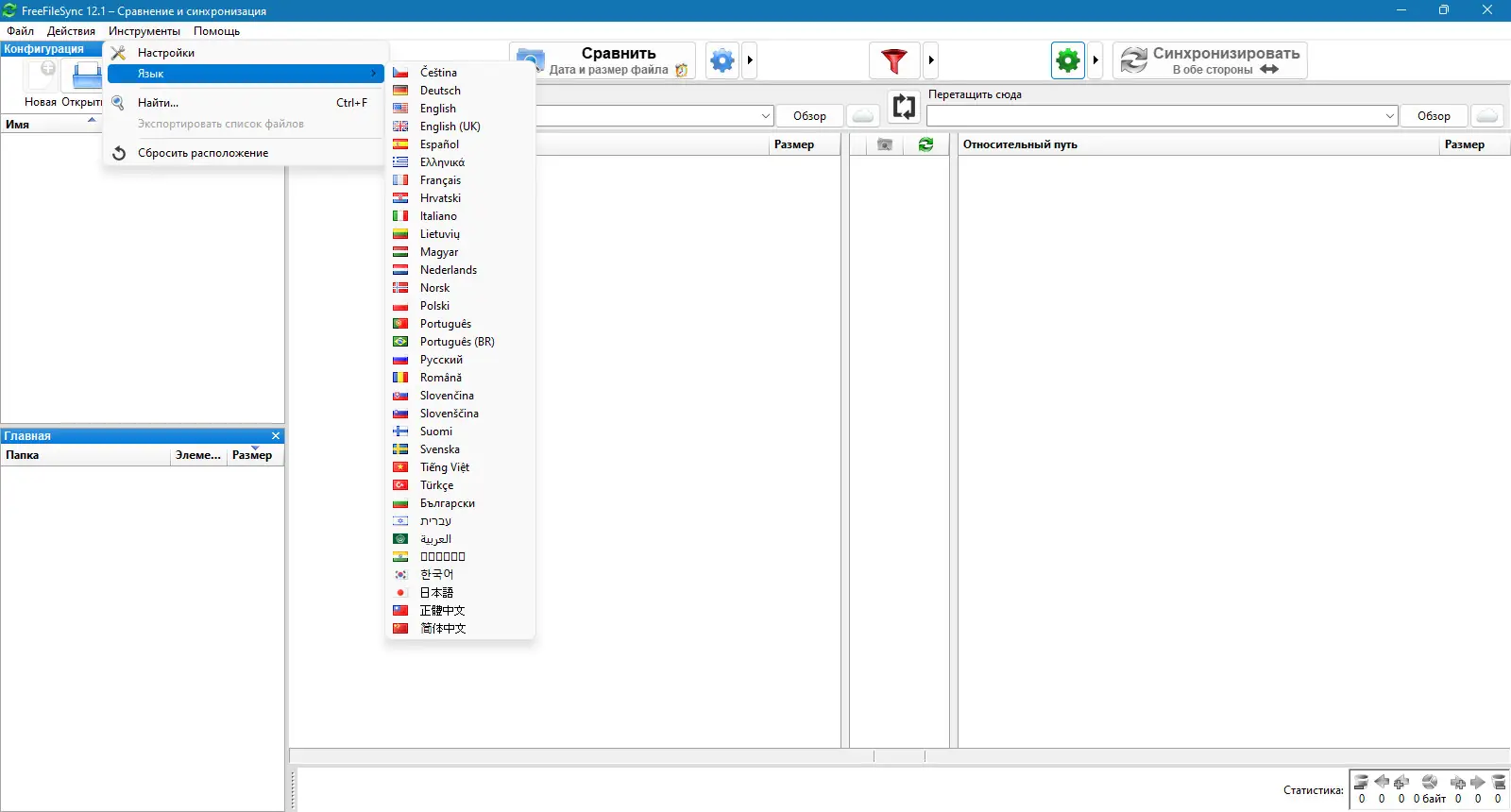Click the pie chart statistics icon

(1430, 782)
